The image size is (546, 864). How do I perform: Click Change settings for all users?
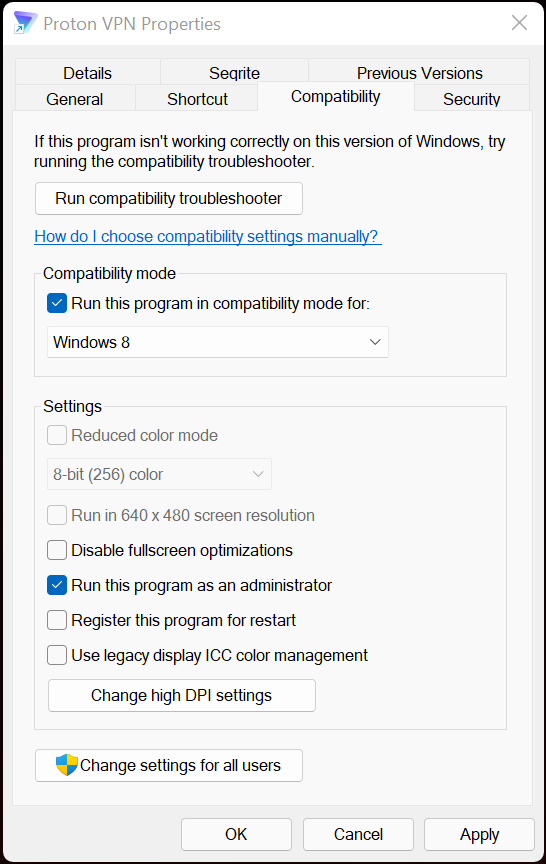(x=169, y=765)
